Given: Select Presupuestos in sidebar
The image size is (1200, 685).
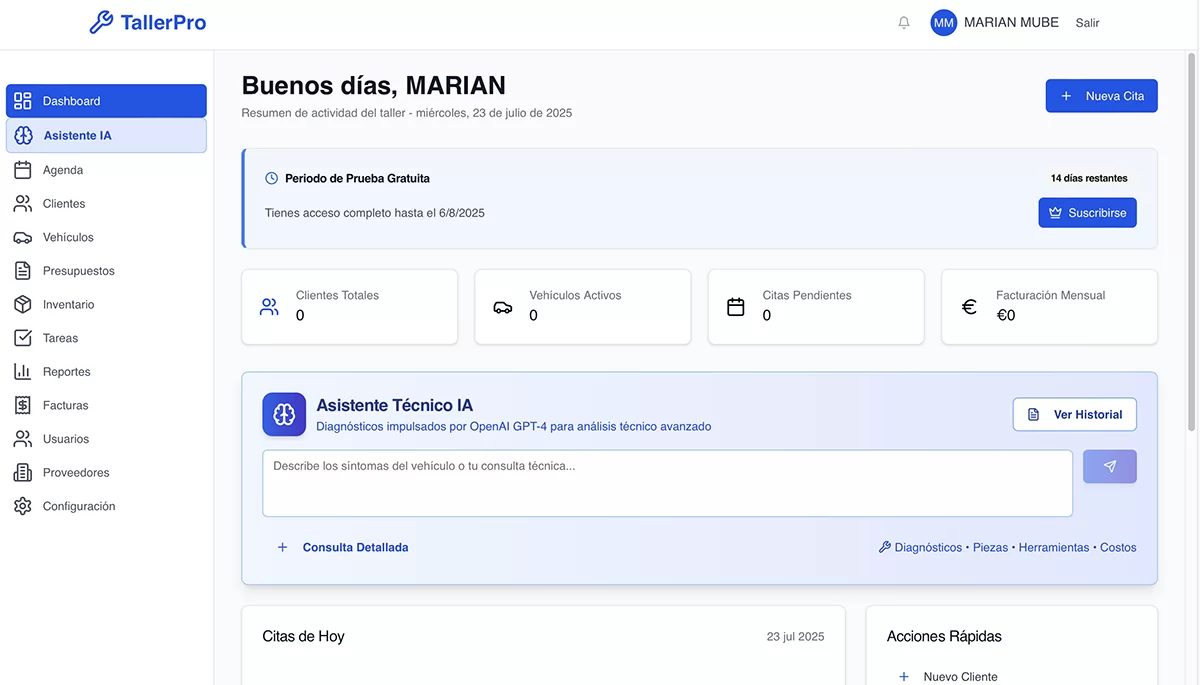Looking at the screenshot, I should 106,271.
